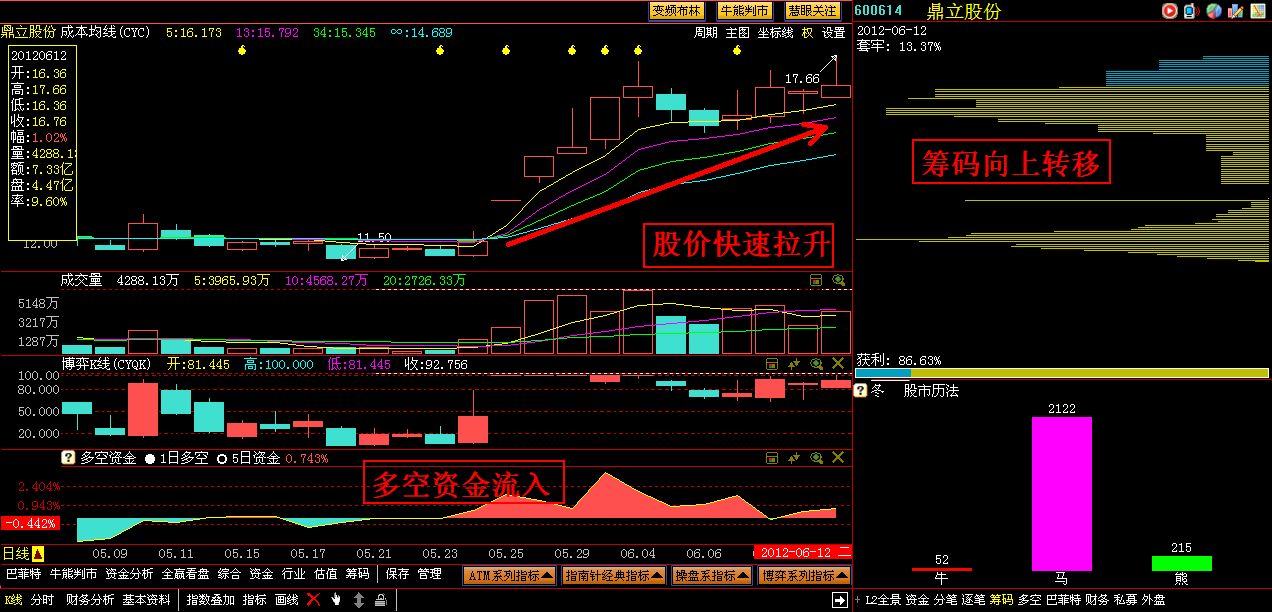Open the 设置 settings menu
The image size is (1272, 612).
pos(834,32)
